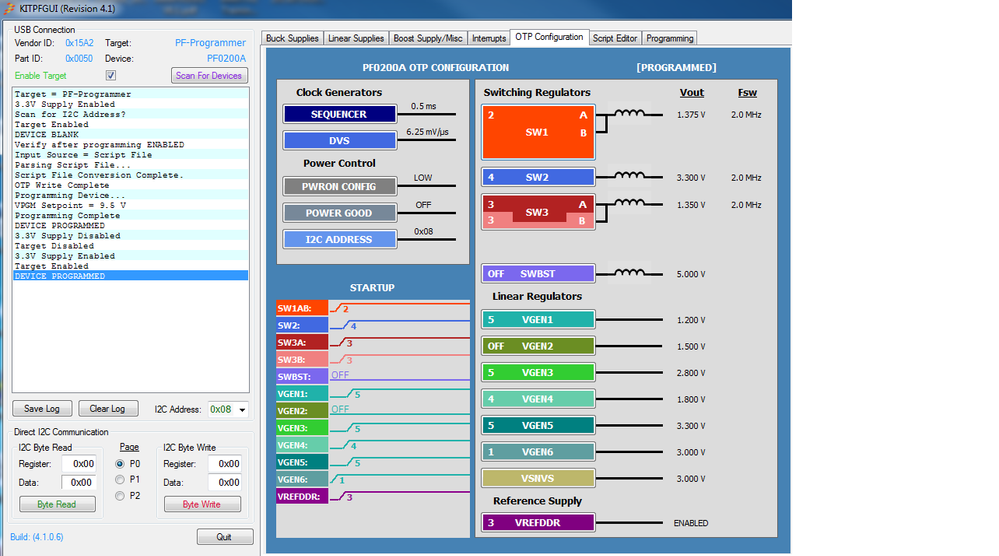The width and height of the screenshot is (999, 556).
Task: Open the Buck Supplies tab
Action: tap(292, 38)
